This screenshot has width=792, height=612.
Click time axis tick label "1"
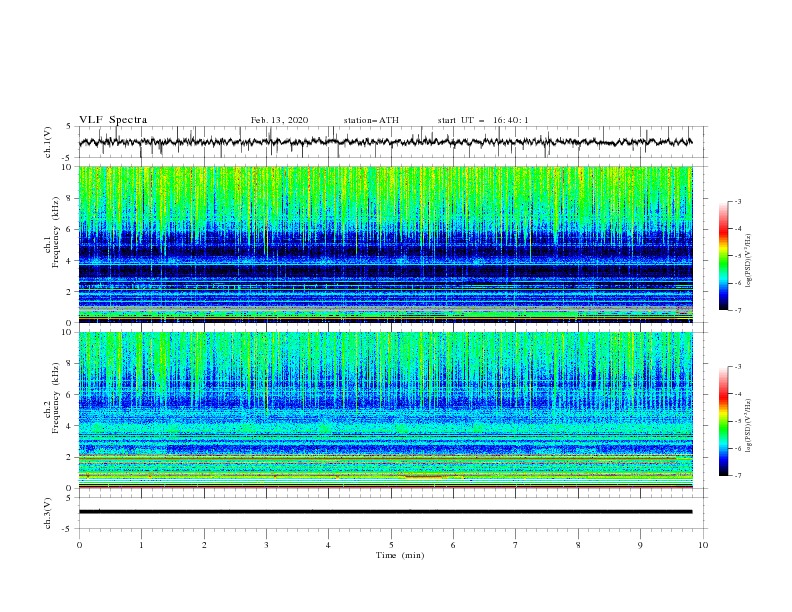tap(141, 545)
